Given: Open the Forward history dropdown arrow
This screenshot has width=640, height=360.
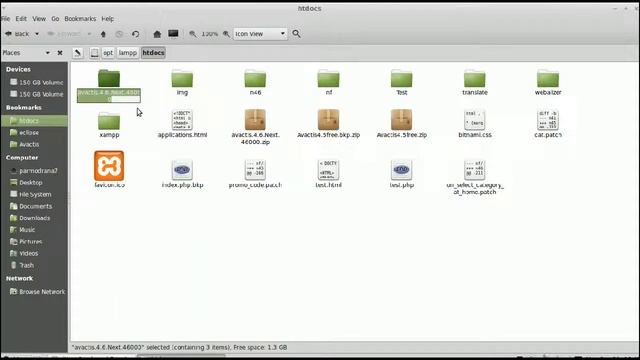Looking at the screenshot, I should [89, 34].
